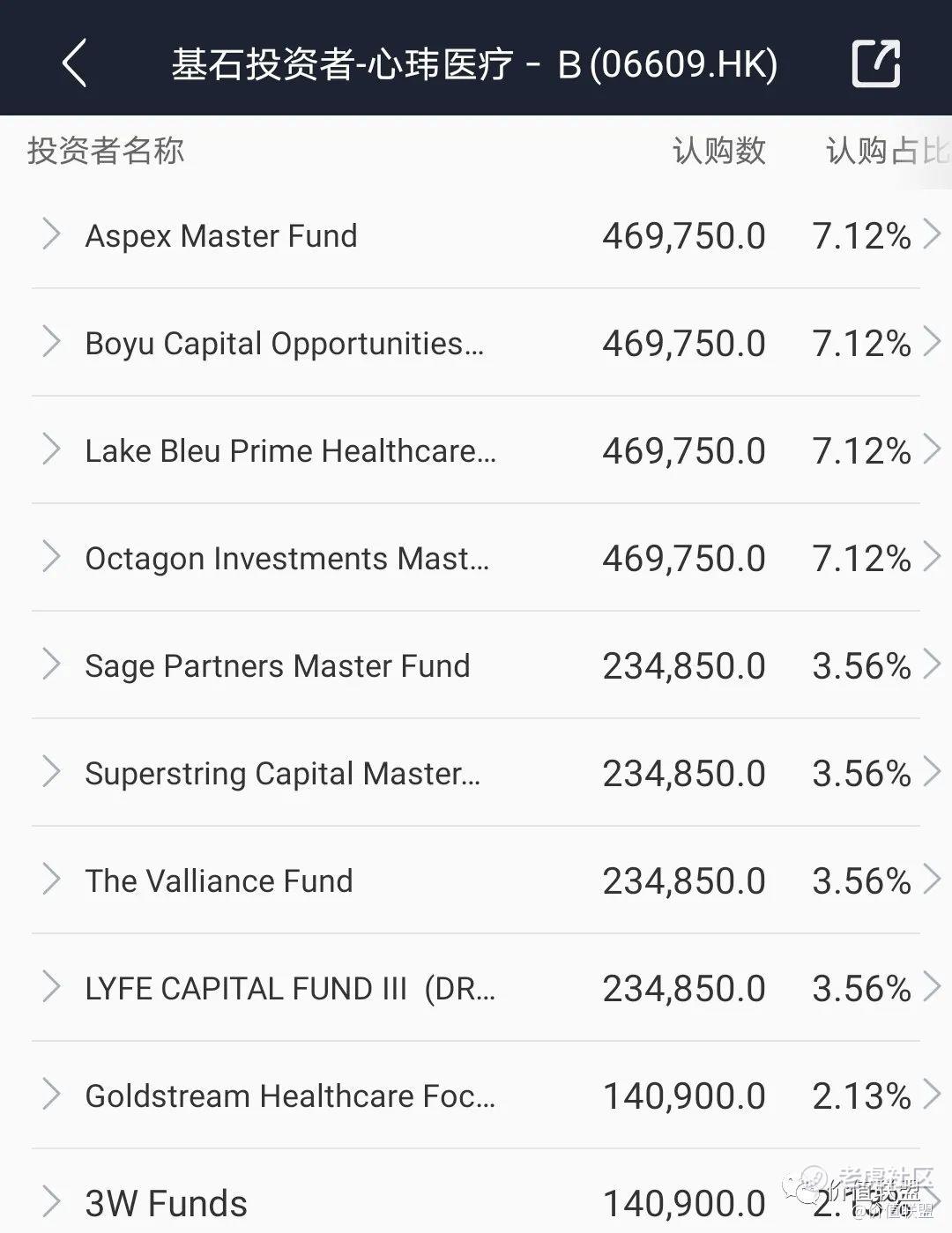Sort by 认购占比 column header
The height and width of the screenshot is (1233, 952).
(x=888, y=151)
